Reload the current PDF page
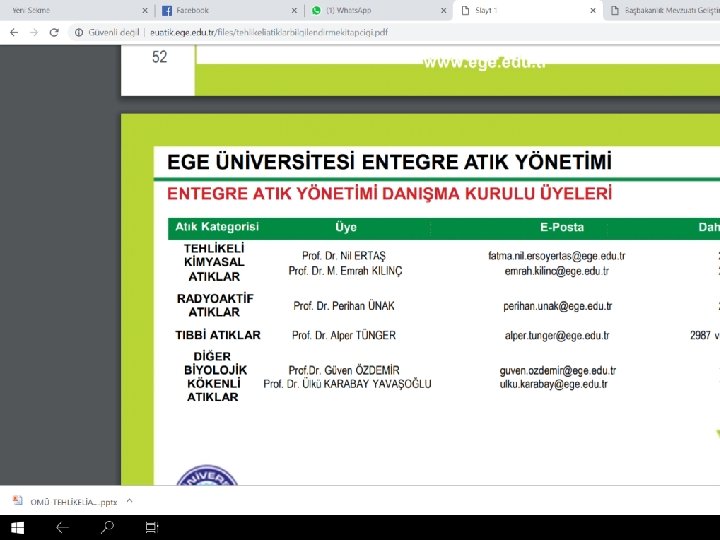Image resolution: width=720 pixels, height=540 pixels. coord(54,33)
